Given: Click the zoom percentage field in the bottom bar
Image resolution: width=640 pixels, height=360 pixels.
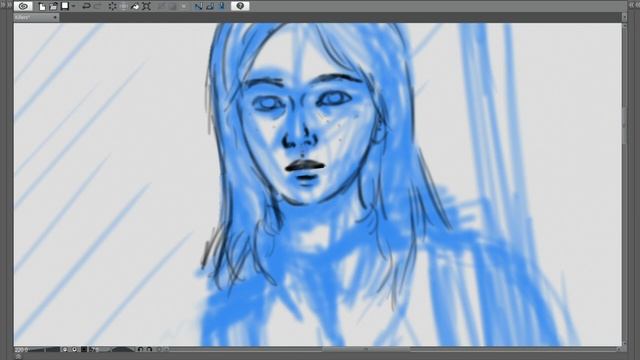Looking at the screenshot, I should pos(21,350).
